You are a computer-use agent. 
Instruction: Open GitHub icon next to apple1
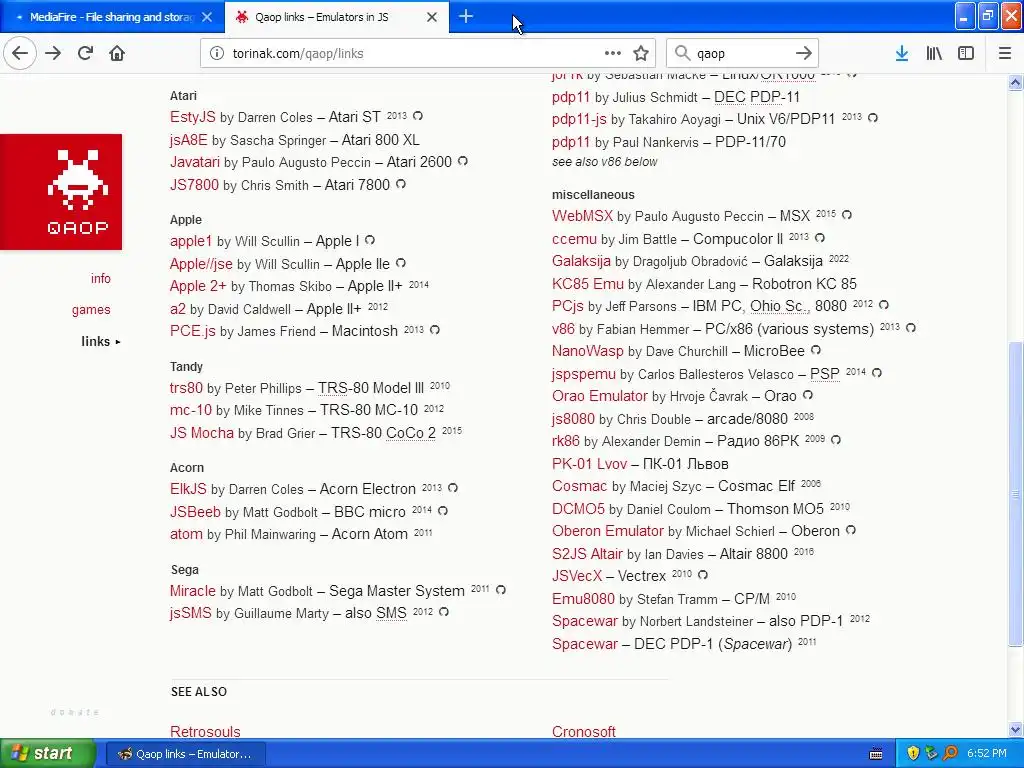(370, 240)
